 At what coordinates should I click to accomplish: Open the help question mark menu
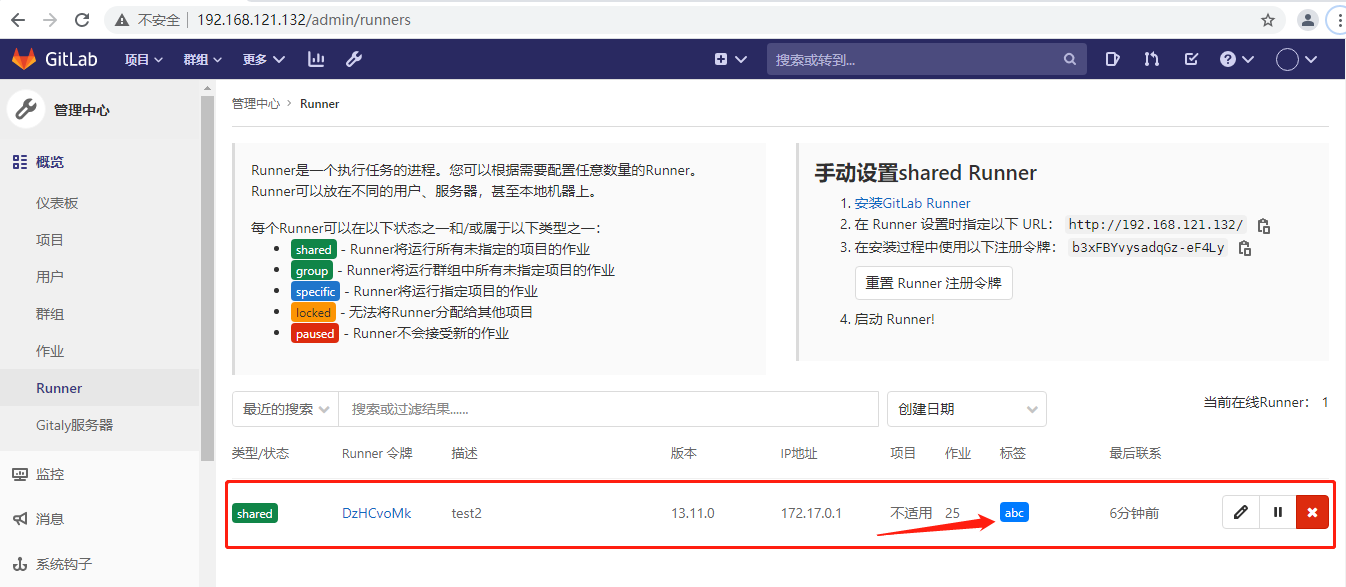click(1237, 59)
